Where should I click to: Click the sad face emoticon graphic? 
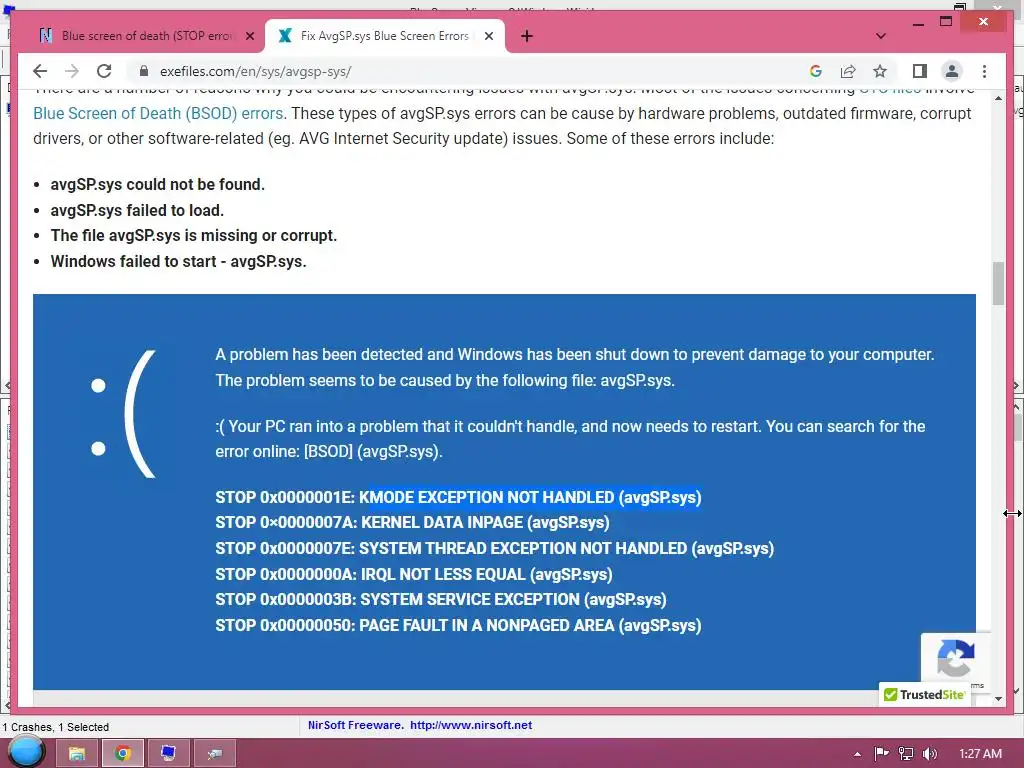[x=123, y=415]
